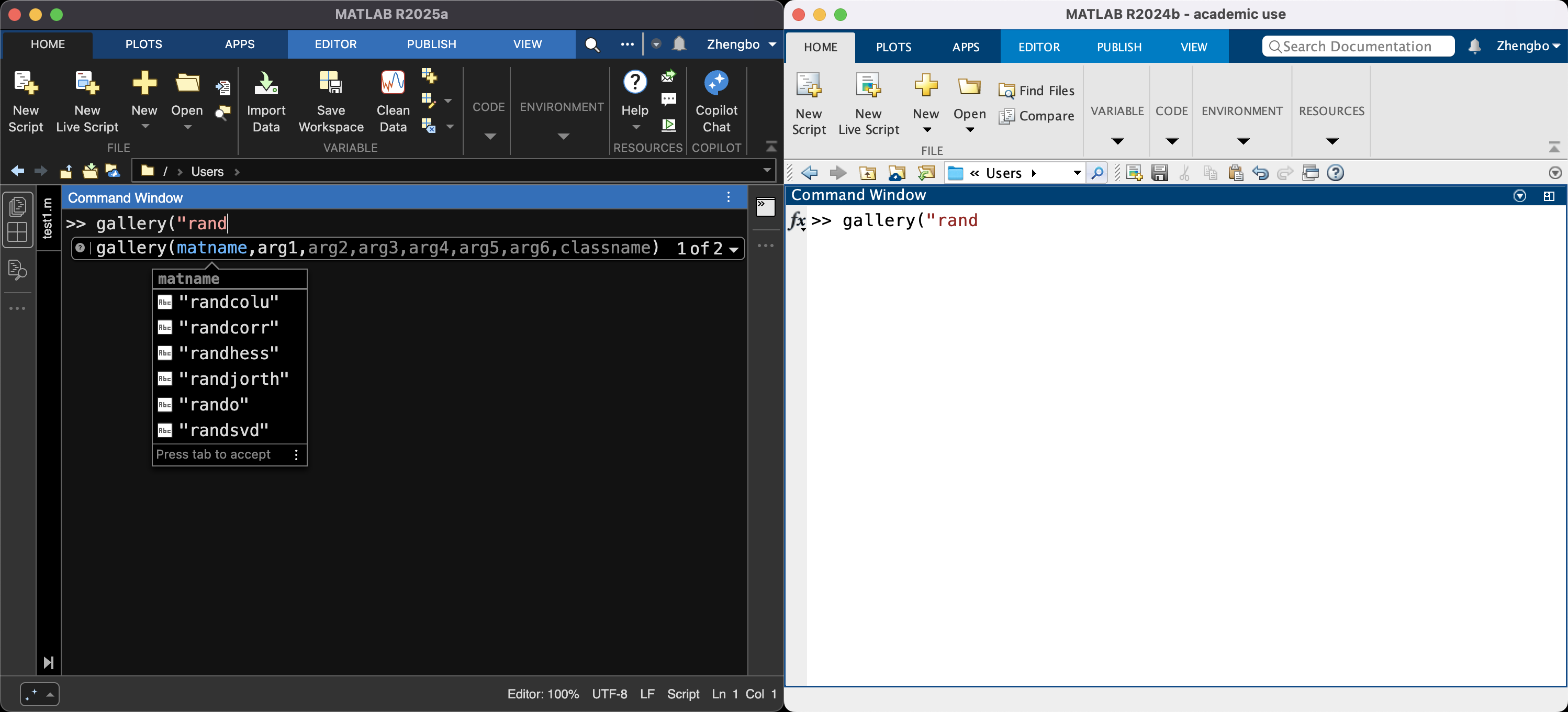Image resolution: width=1568 pixels, height=712 pixels.
Task: Minimize the R2024b toolstrip
Action: pyautogui.click(x=1553, y=148)
